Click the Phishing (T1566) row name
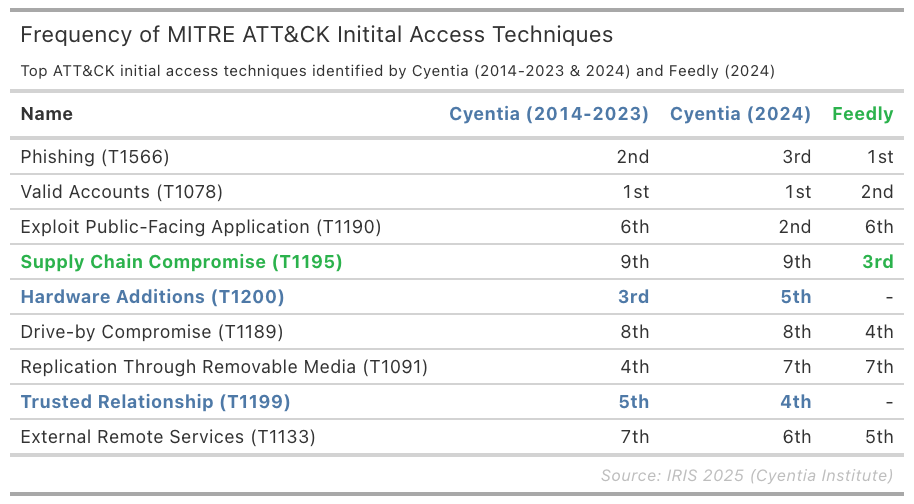 click(x=95, y=157)
